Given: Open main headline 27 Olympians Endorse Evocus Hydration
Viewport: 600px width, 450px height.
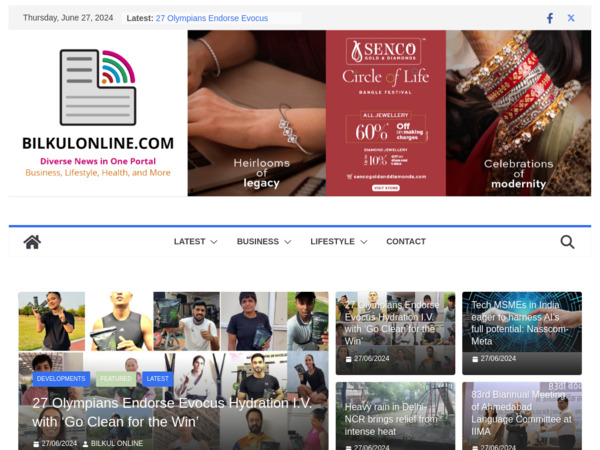Looking at the screenshot, I should 172,412.
